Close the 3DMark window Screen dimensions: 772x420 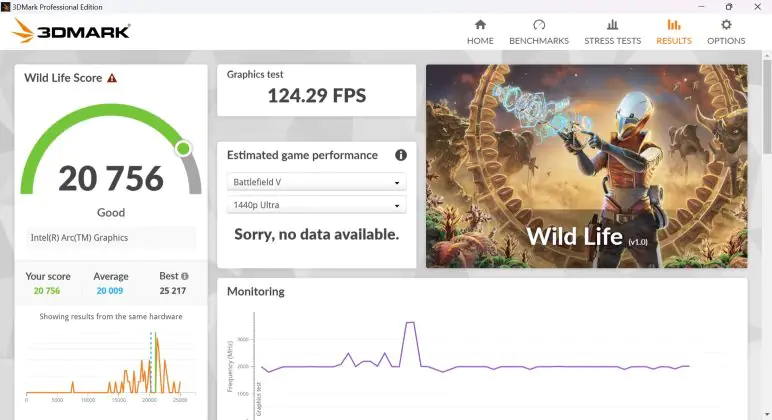click(x=758, y=6)
